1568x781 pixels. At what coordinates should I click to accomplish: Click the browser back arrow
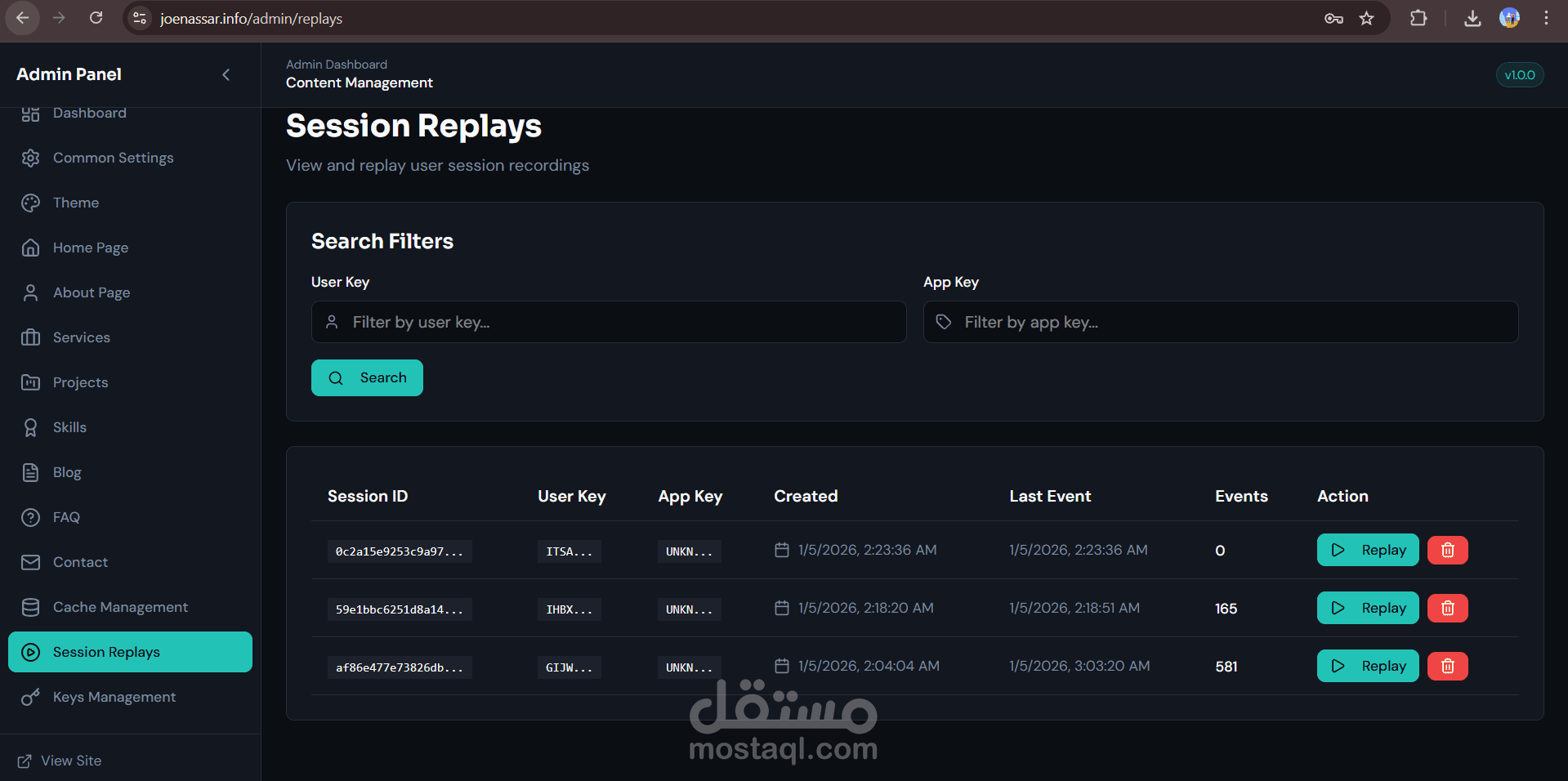22,18
